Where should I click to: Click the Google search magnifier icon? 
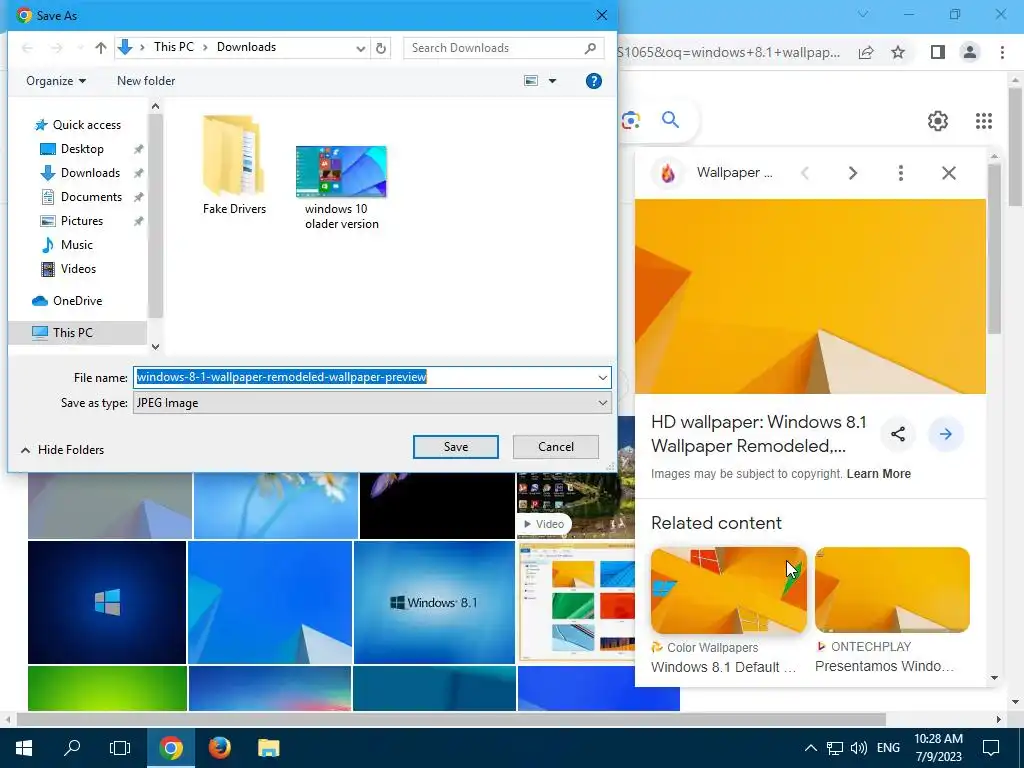coord(670,120)
